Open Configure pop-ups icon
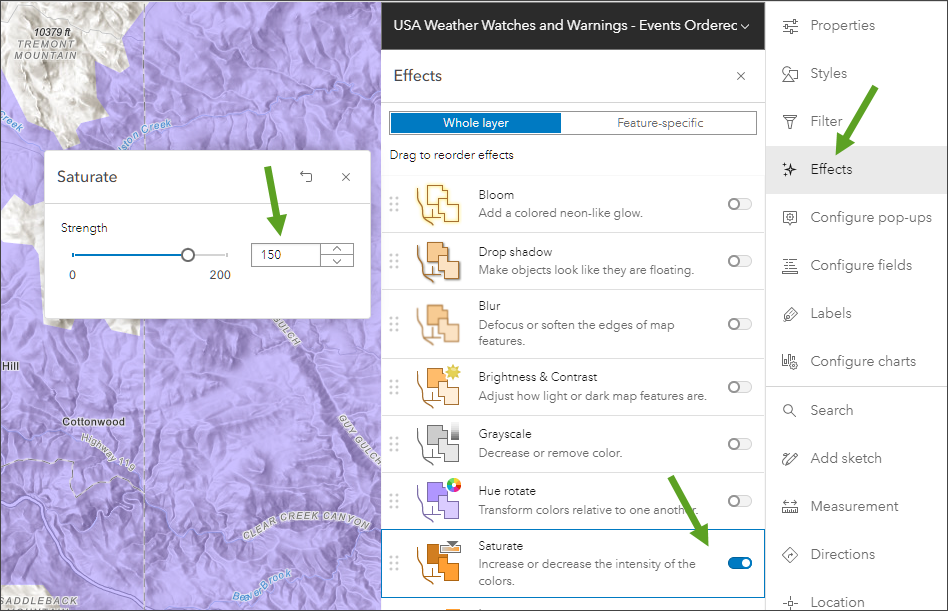The width and height of the screenshot is (948, 611). tap(790, 218)
